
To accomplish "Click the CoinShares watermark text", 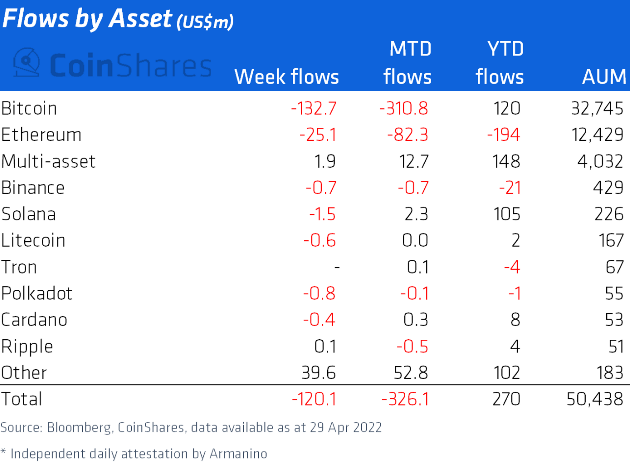I will click(131, 66).
